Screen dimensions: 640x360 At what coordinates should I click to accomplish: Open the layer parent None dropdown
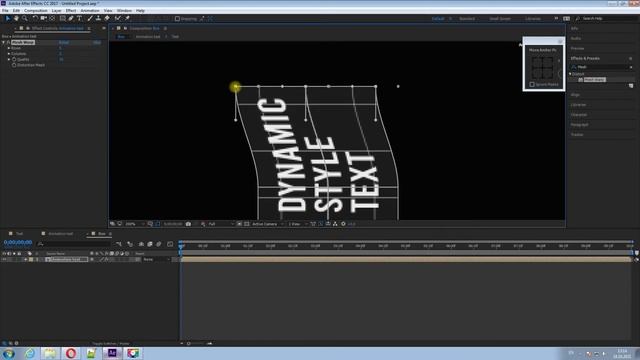point(156,260)
